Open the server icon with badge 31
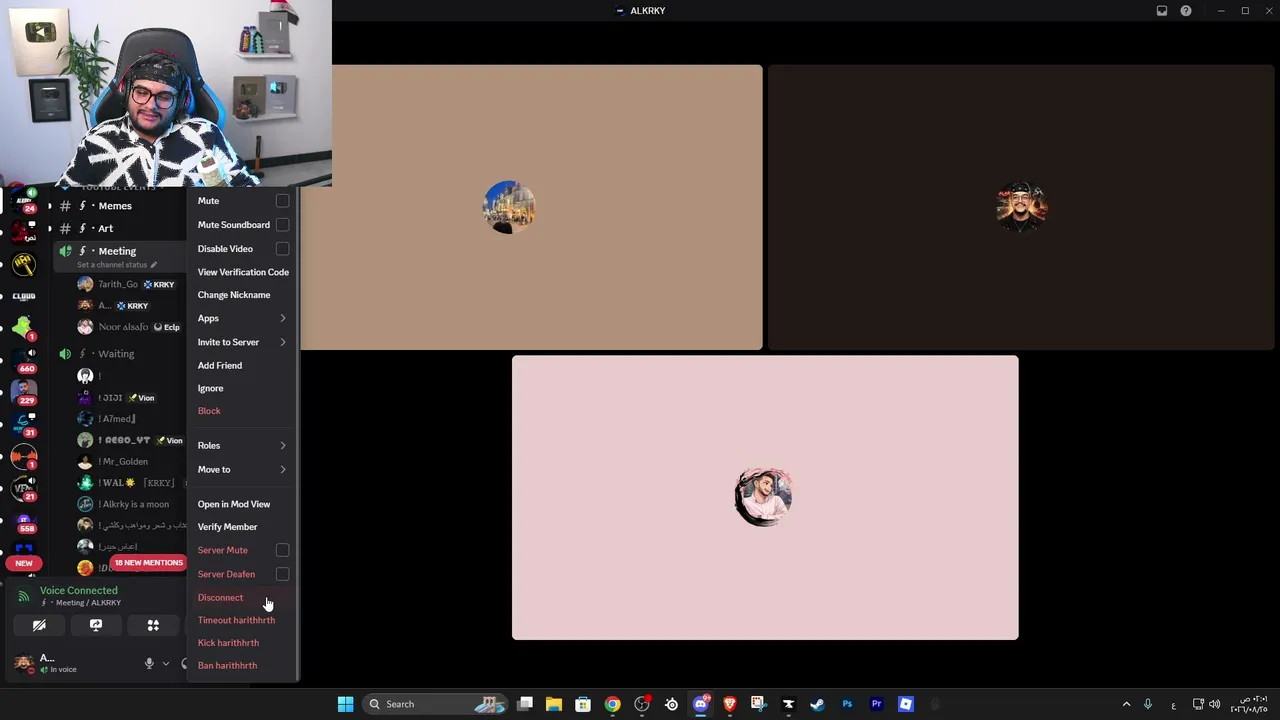Image resolution: width=1280 pixels, height=720 pixels. (25, 423)
